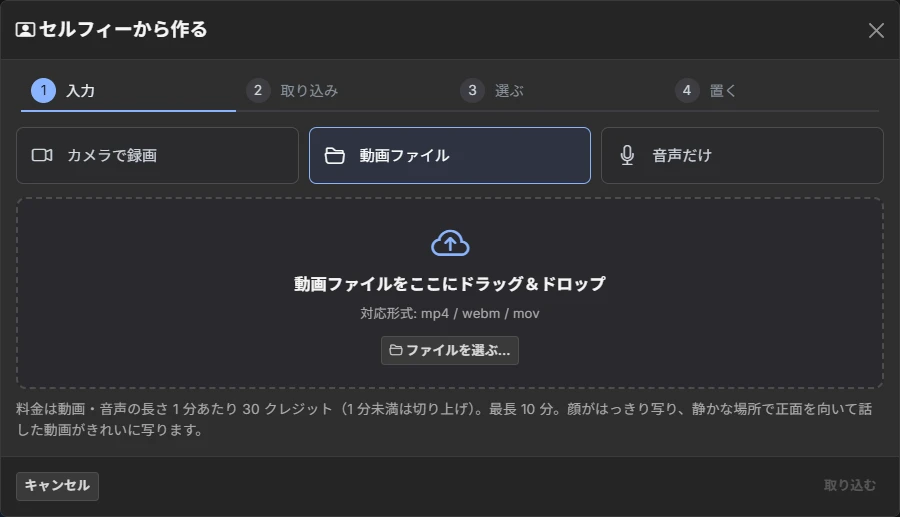Click the 対応形式: mp4 / webm / mov text

point(449,313)
